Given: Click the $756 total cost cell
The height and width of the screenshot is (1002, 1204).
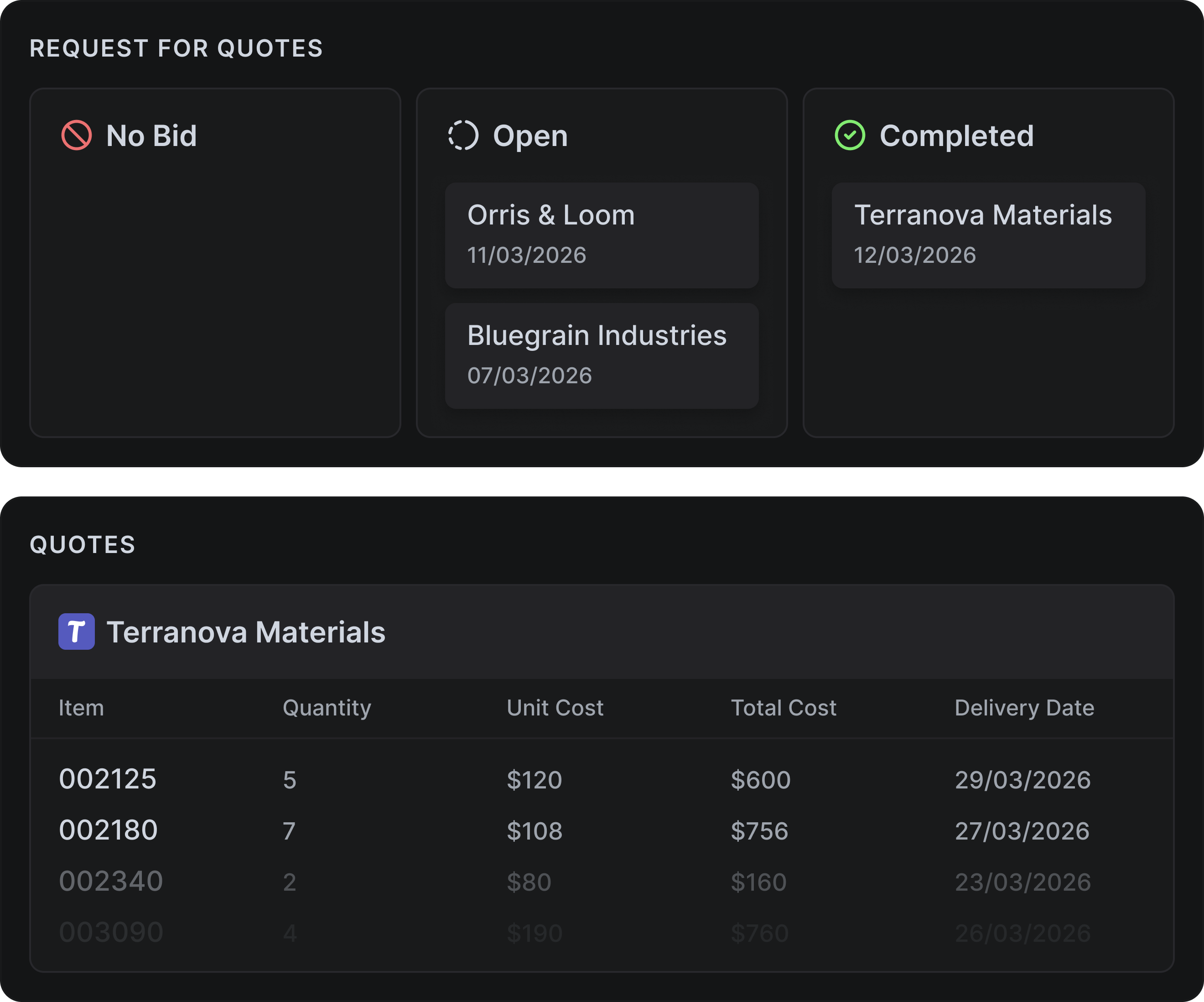Looking at the screenshot, I should pos(759,831).
